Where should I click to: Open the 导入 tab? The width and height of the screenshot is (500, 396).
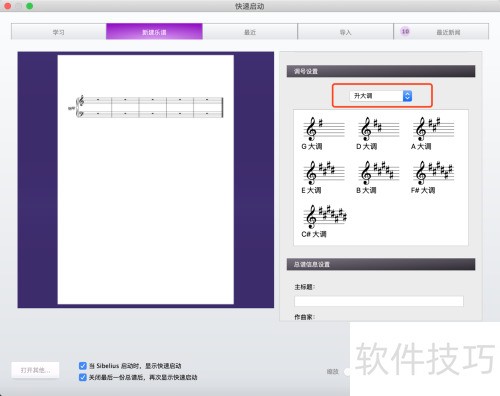[x=345, y=32]
